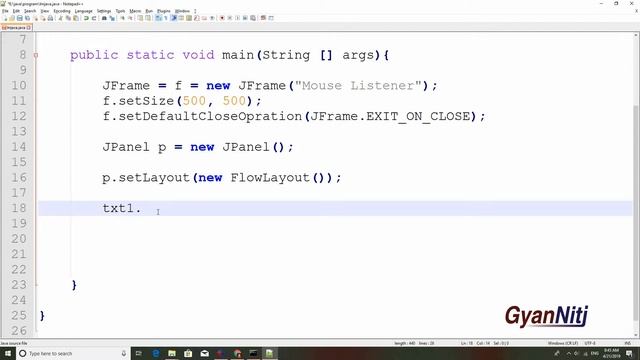Open the View menu

pos(45,11)
